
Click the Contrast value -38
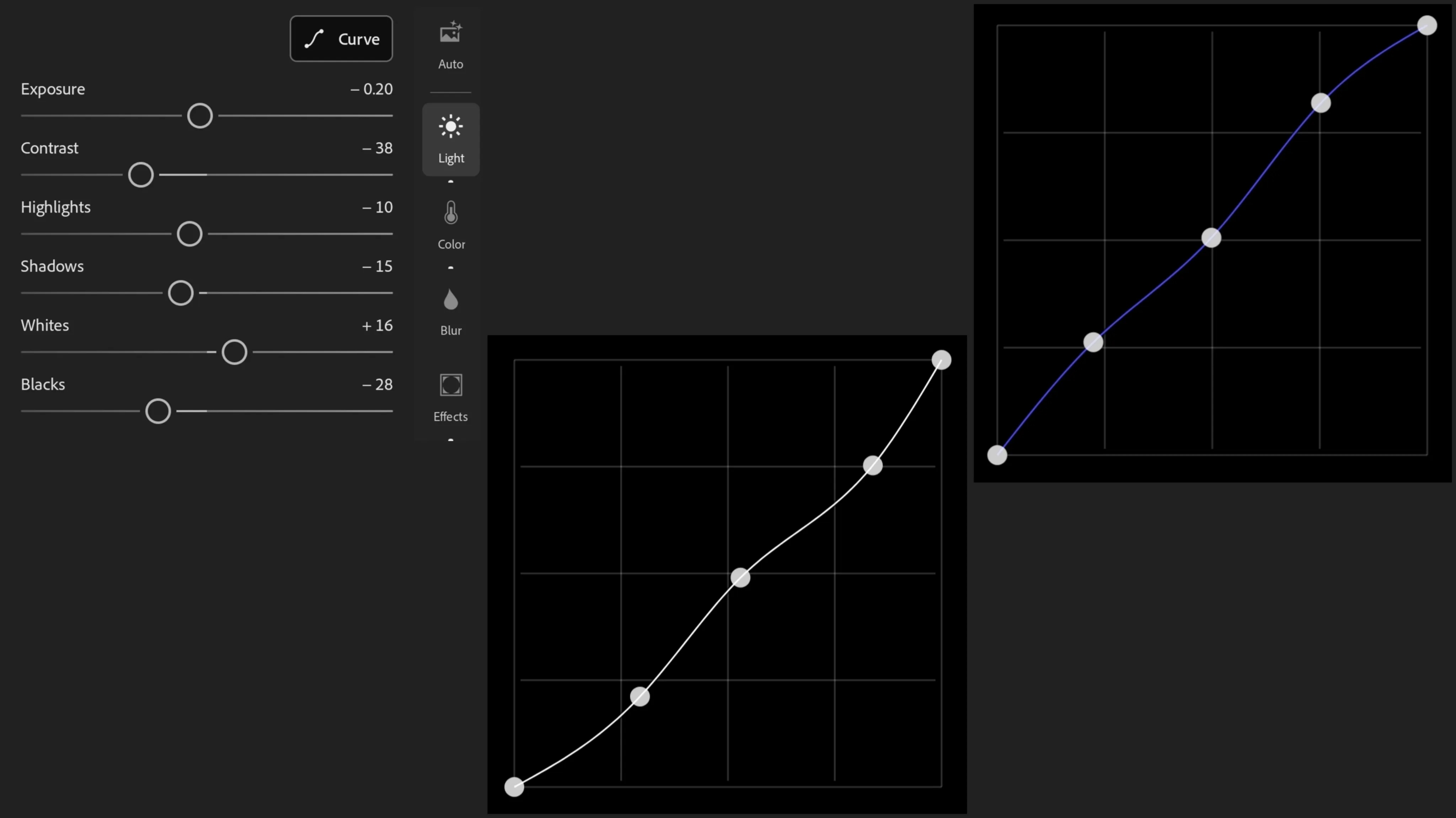(x=377, y=148)
